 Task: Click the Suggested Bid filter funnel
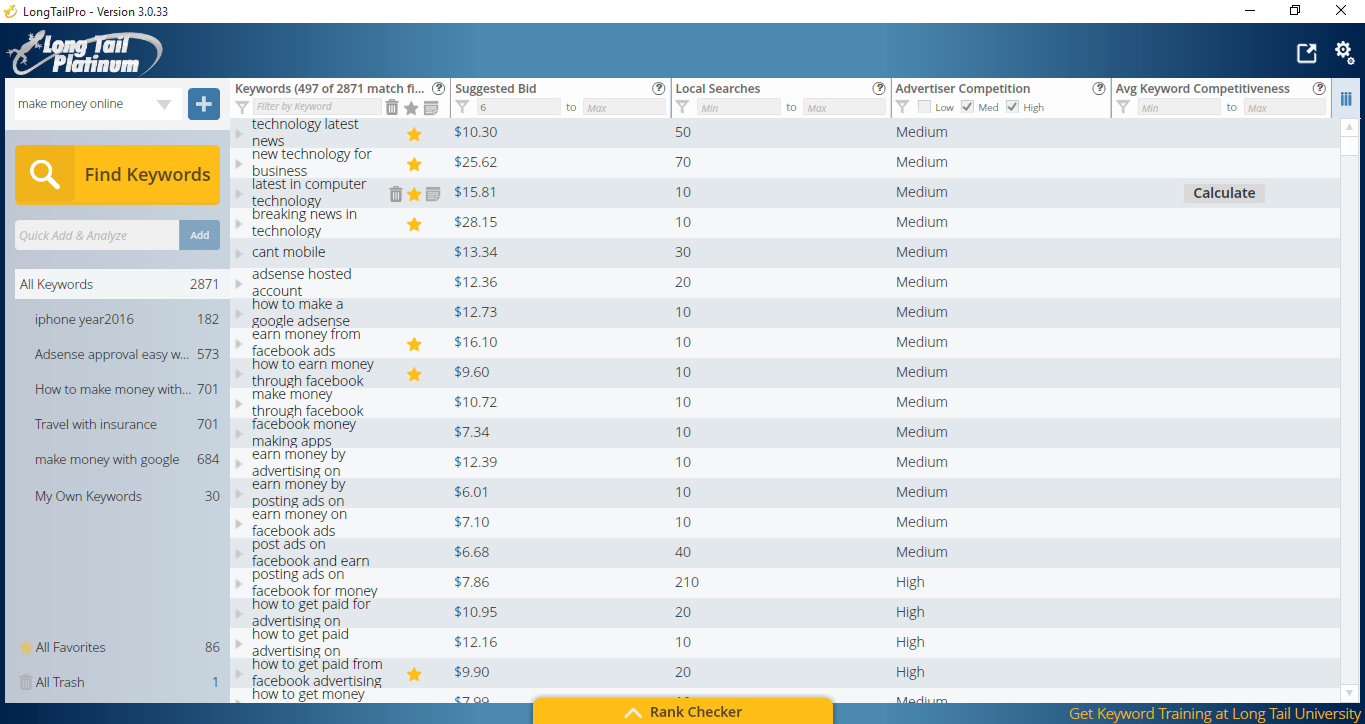pos(462,107)
